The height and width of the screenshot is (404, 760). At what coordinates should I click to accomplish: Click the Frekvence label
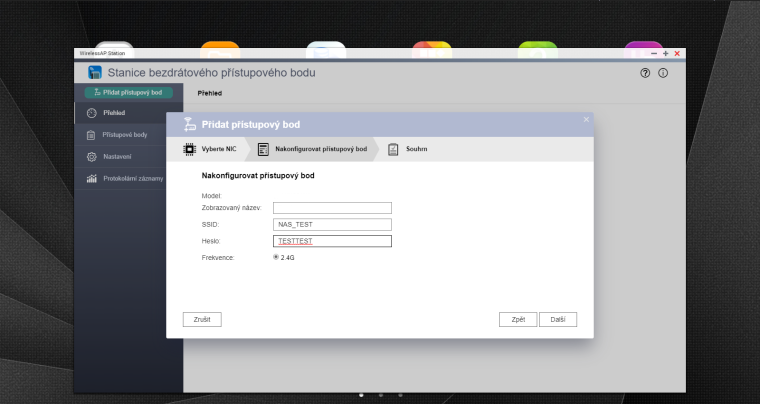pyautogui.click(x=218, y=258)
